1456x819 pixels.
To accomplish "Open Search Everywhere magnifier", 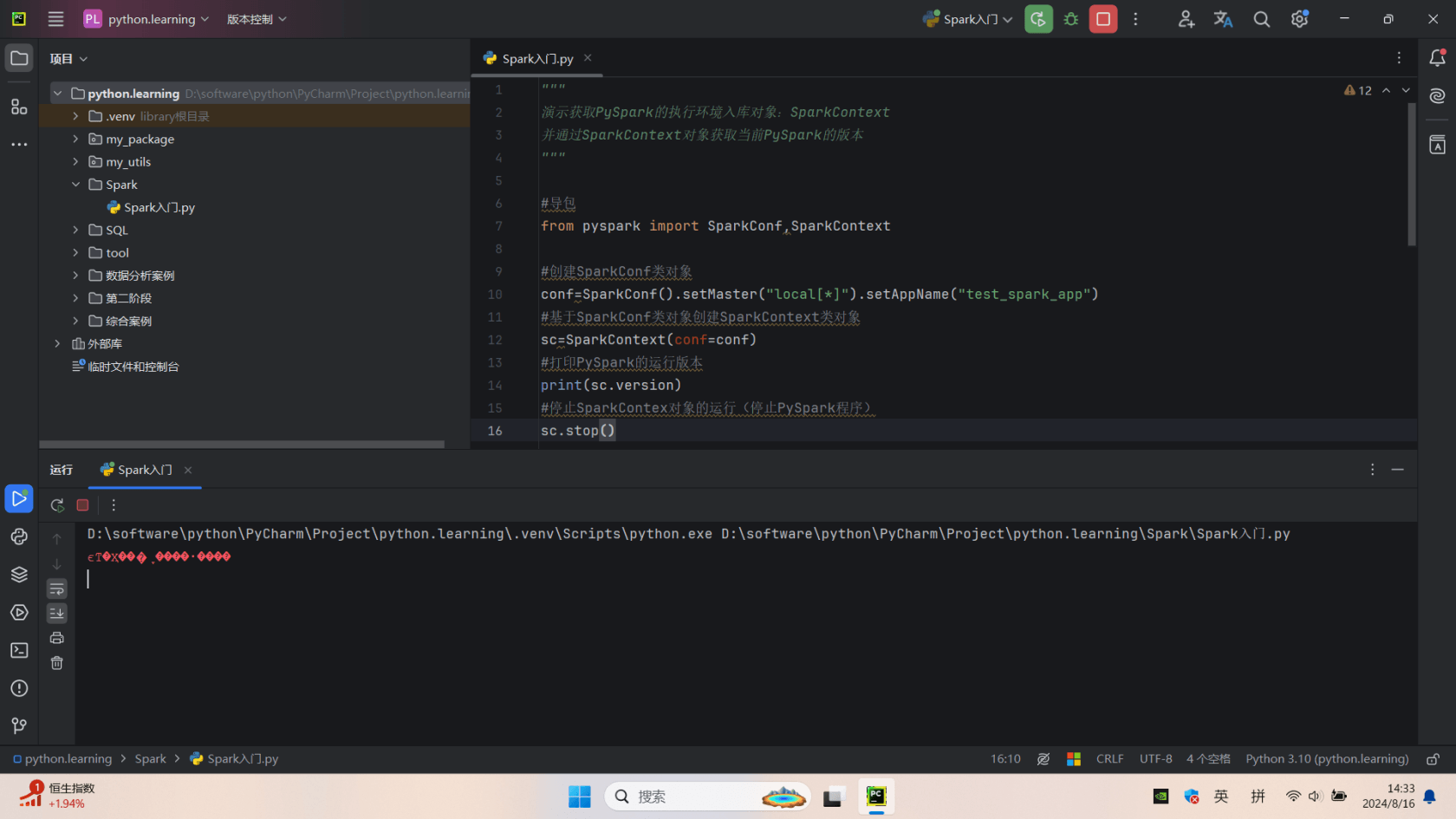I will [1261, 19].
